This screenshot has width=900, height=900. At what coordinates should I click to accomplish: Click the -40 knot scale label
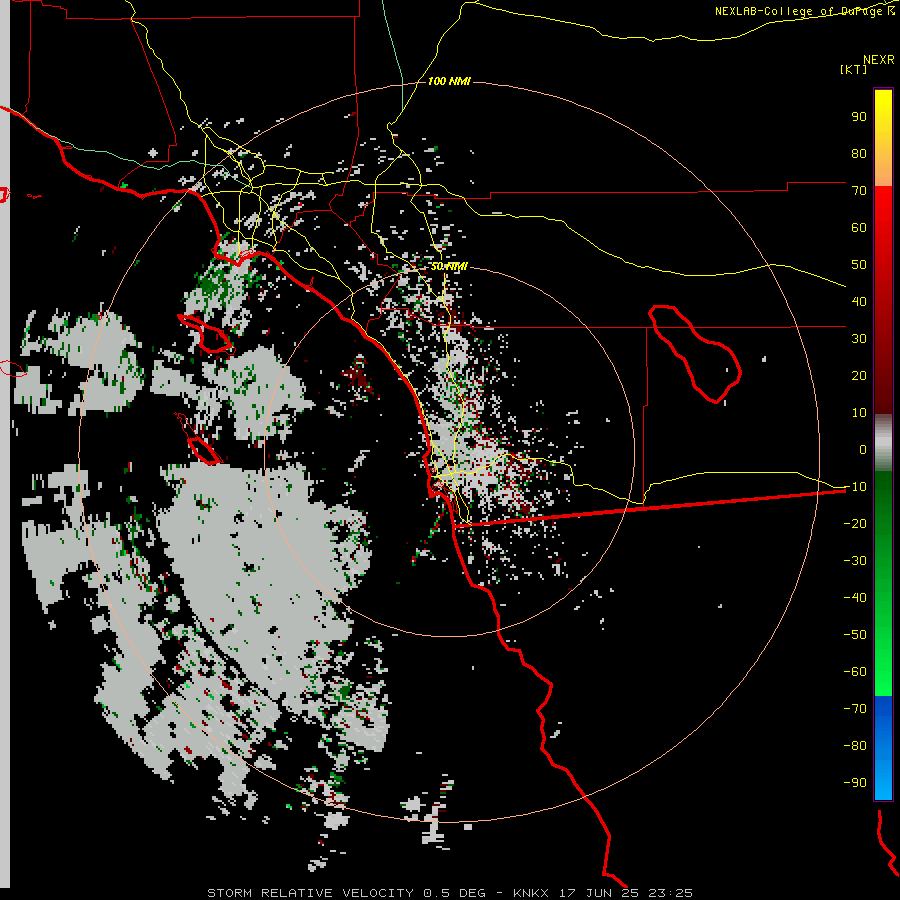(855, 598)
